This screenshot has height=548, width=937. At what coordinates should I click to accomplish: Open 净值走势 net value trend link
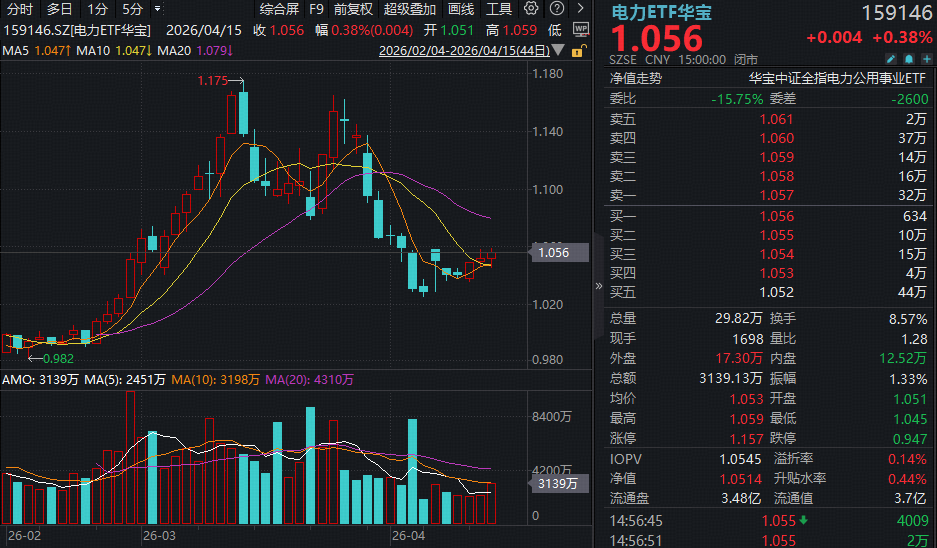tap(636, 77)
